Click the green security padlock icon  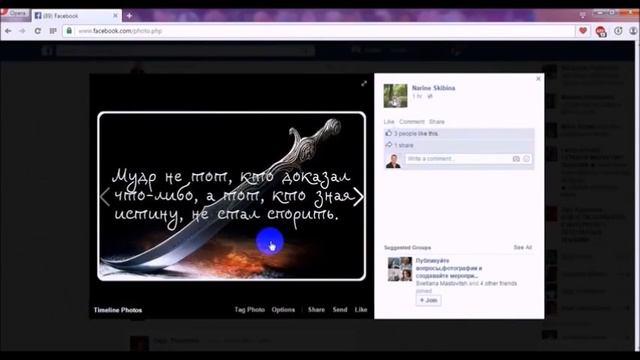click(69, 31)
